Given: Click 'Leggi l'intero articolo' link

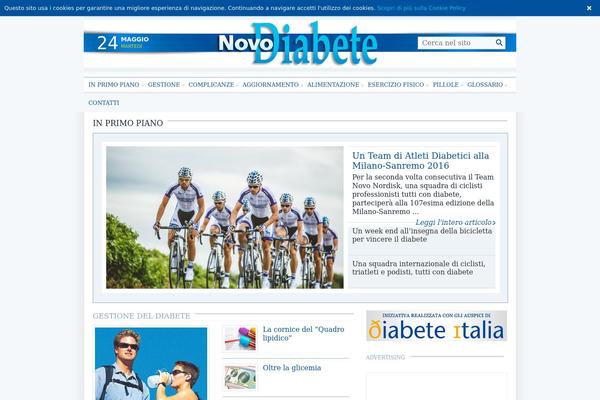Looking at the screenshot, I should [455, 222].
